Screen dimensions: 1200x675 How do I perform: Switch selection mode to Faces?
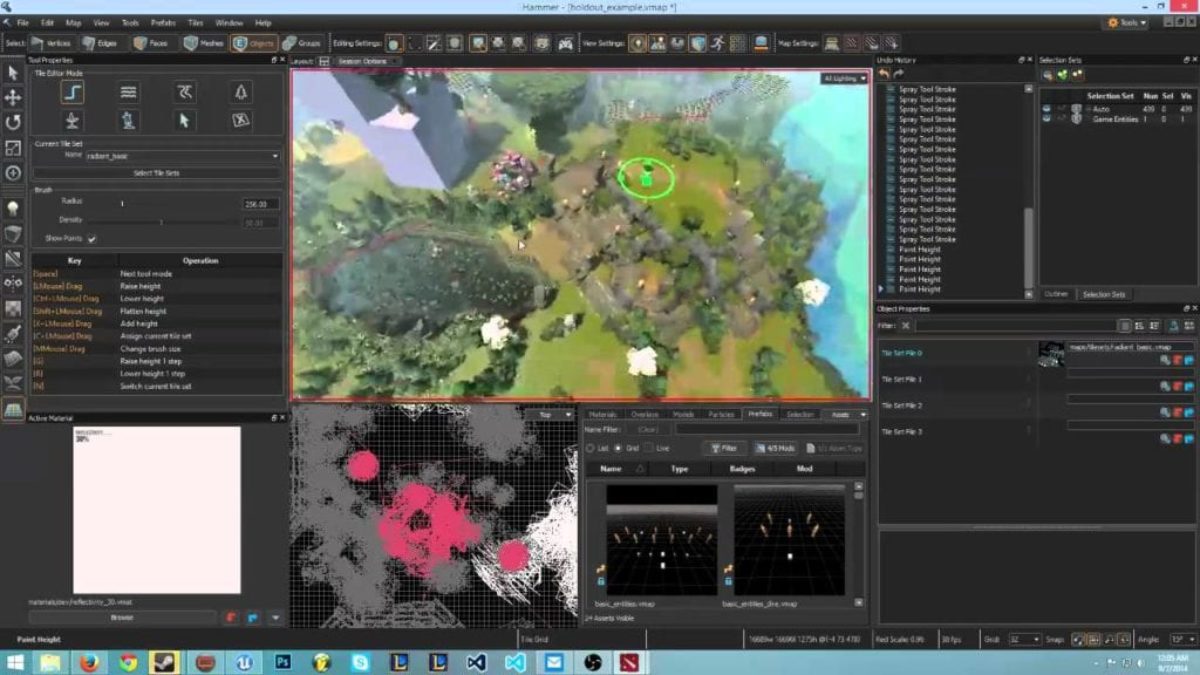click(x=151, y=43)
